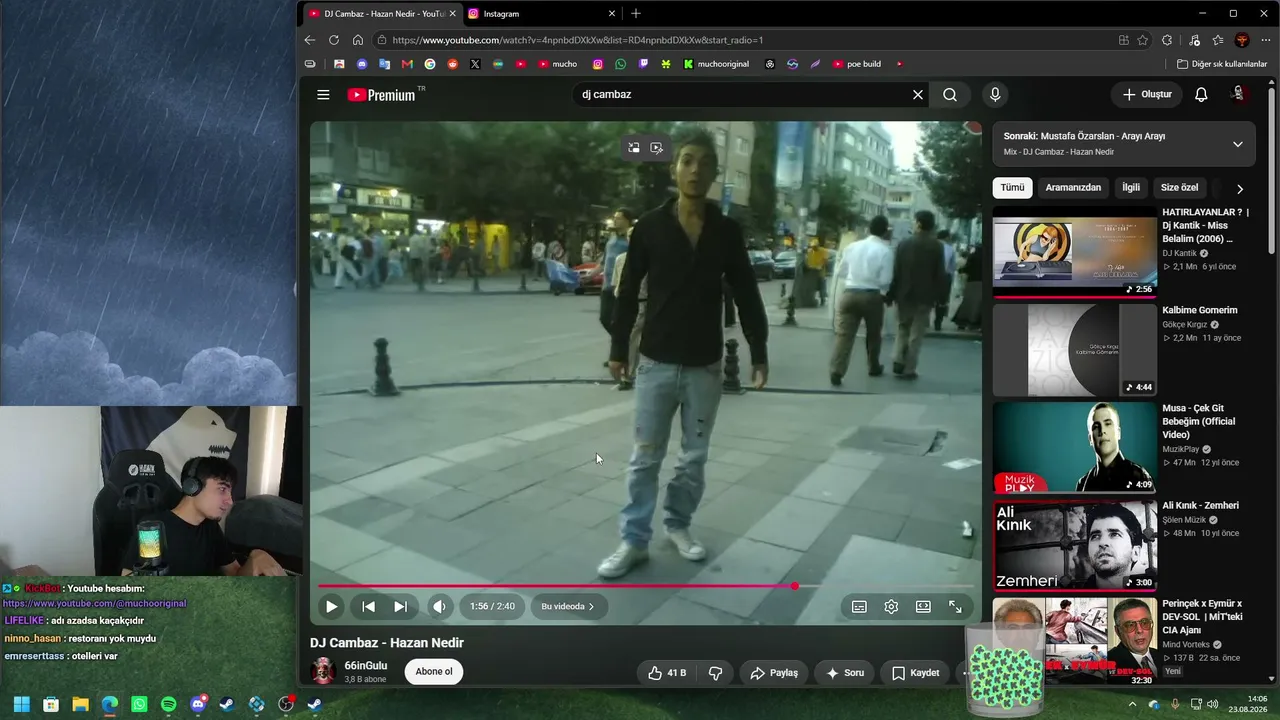The image size is (1280, 720).
Task: Open the 'Bu videoda' chapters panel
Action: [x=568, y=606]
